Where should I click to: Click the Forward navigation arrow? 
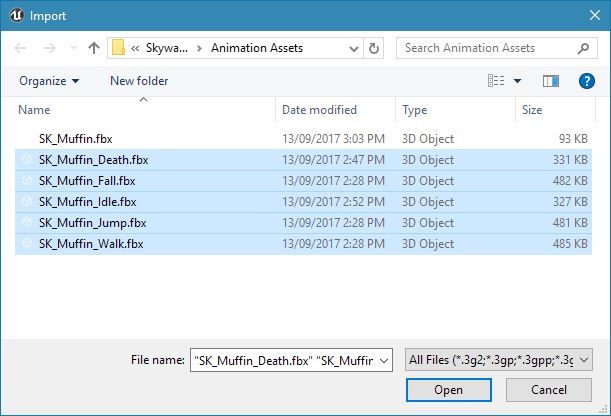(x=50, y=48)
